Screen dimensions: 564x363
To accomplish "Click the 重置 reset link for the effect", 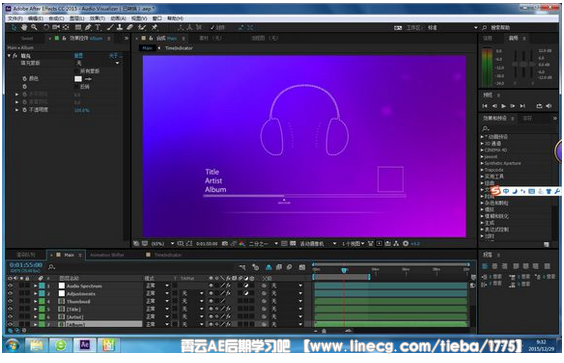I will click(78, 55).
